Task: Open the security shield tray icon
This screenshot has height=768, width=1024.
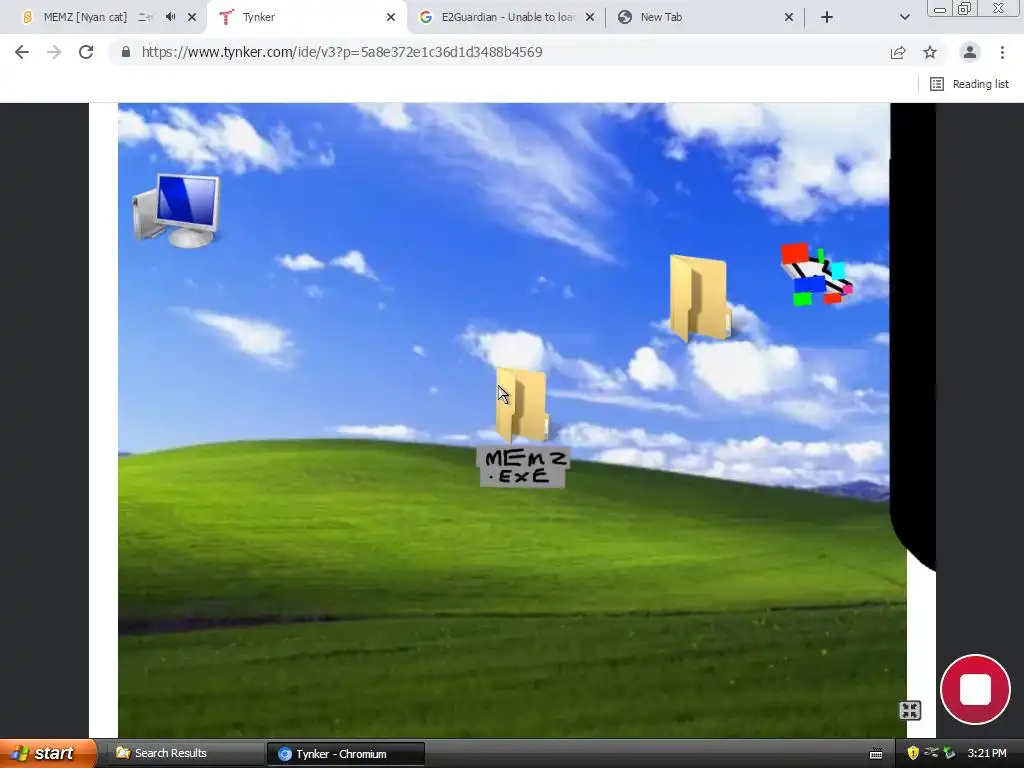Action: (x=912, y=753)
